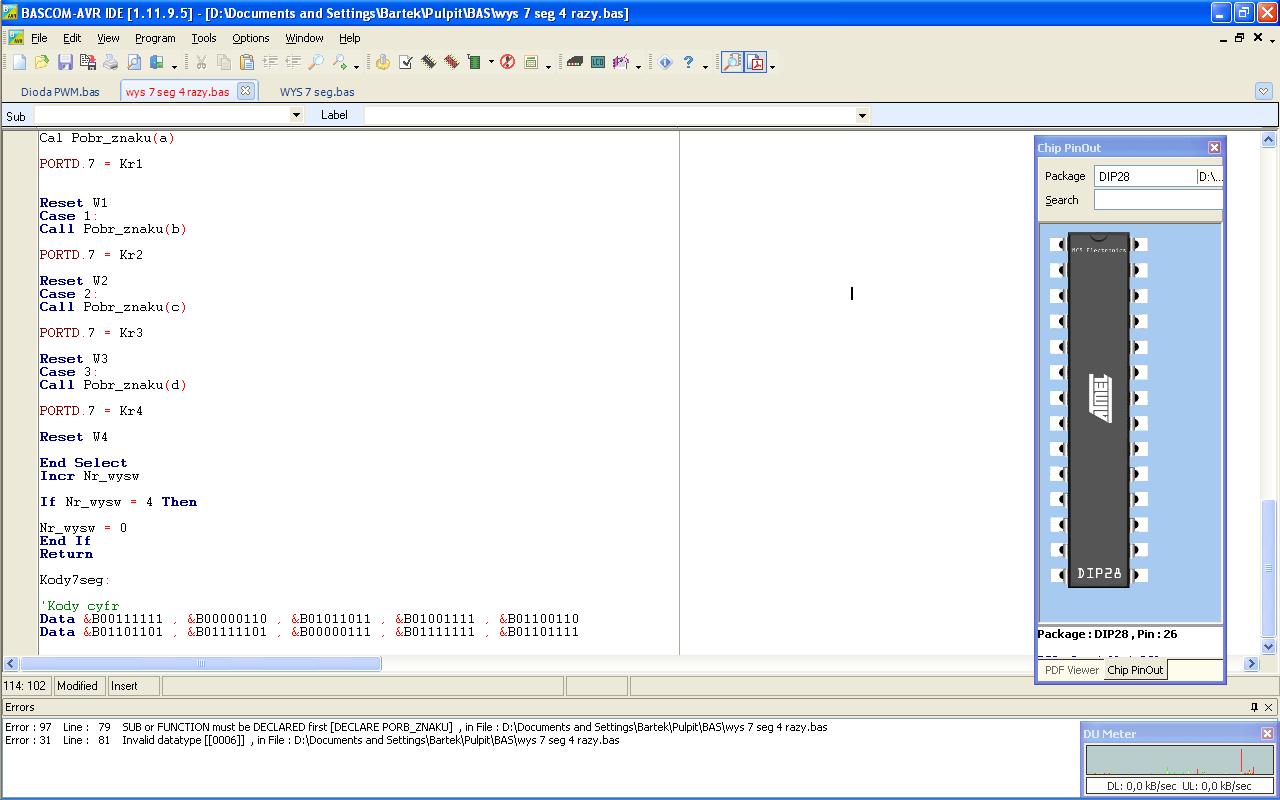Click the Search field in Chip PinOut
The width and height of the screenshot is (1280, 800).
[x=1159, y=200]
